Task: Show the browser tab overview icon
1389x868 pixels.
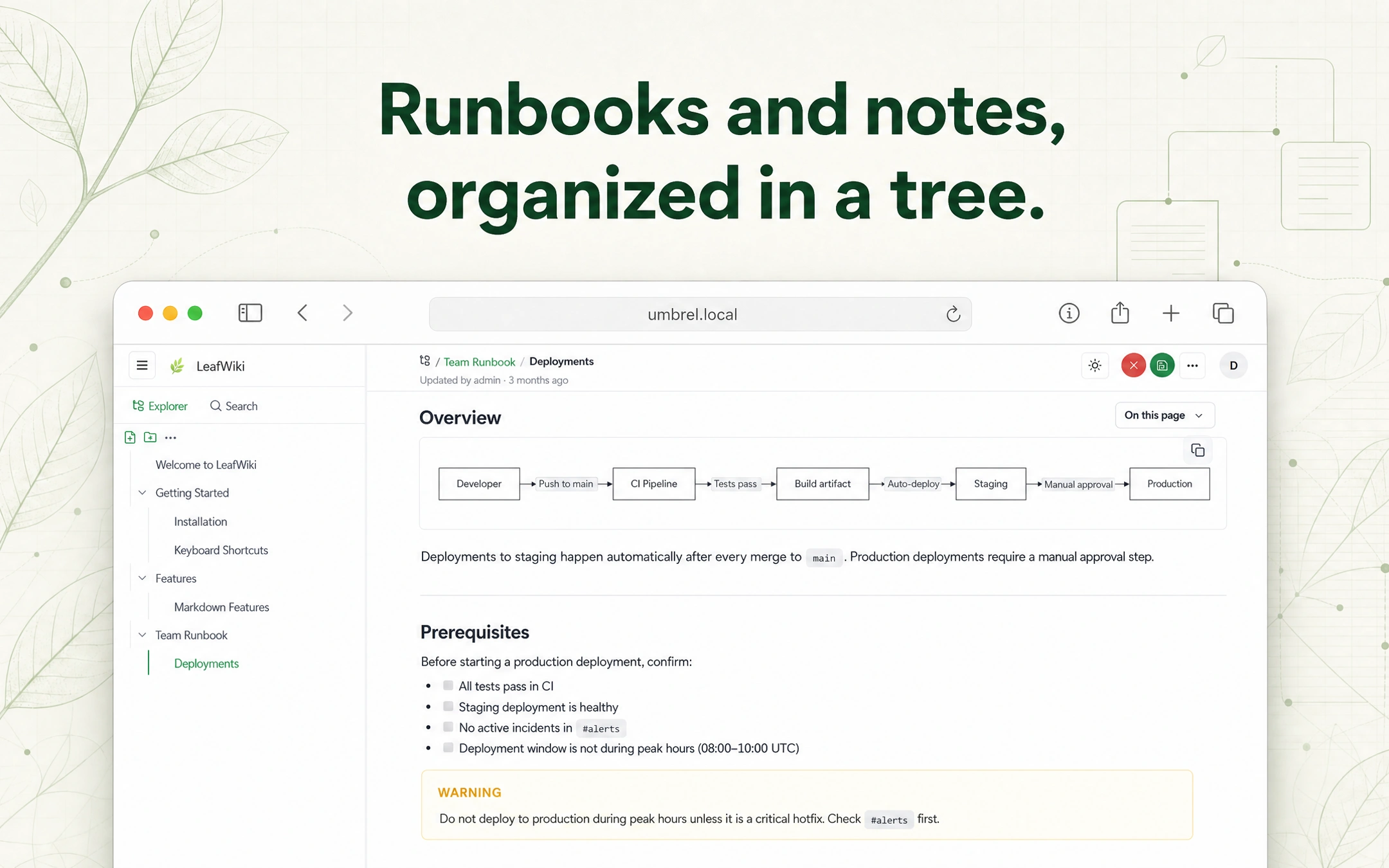Action: 1223,313
